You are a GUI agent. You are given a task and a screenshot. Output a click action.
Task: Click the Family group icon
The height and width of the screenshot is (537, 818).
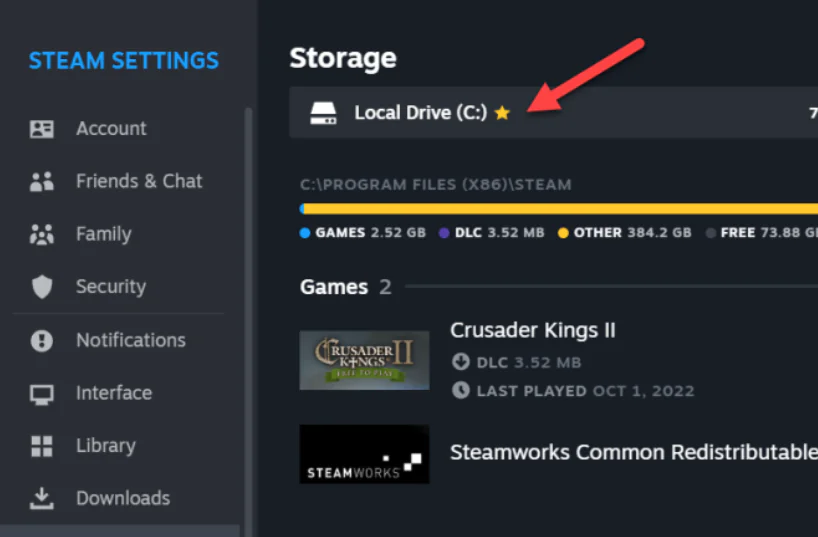click(x=41, y=235)
